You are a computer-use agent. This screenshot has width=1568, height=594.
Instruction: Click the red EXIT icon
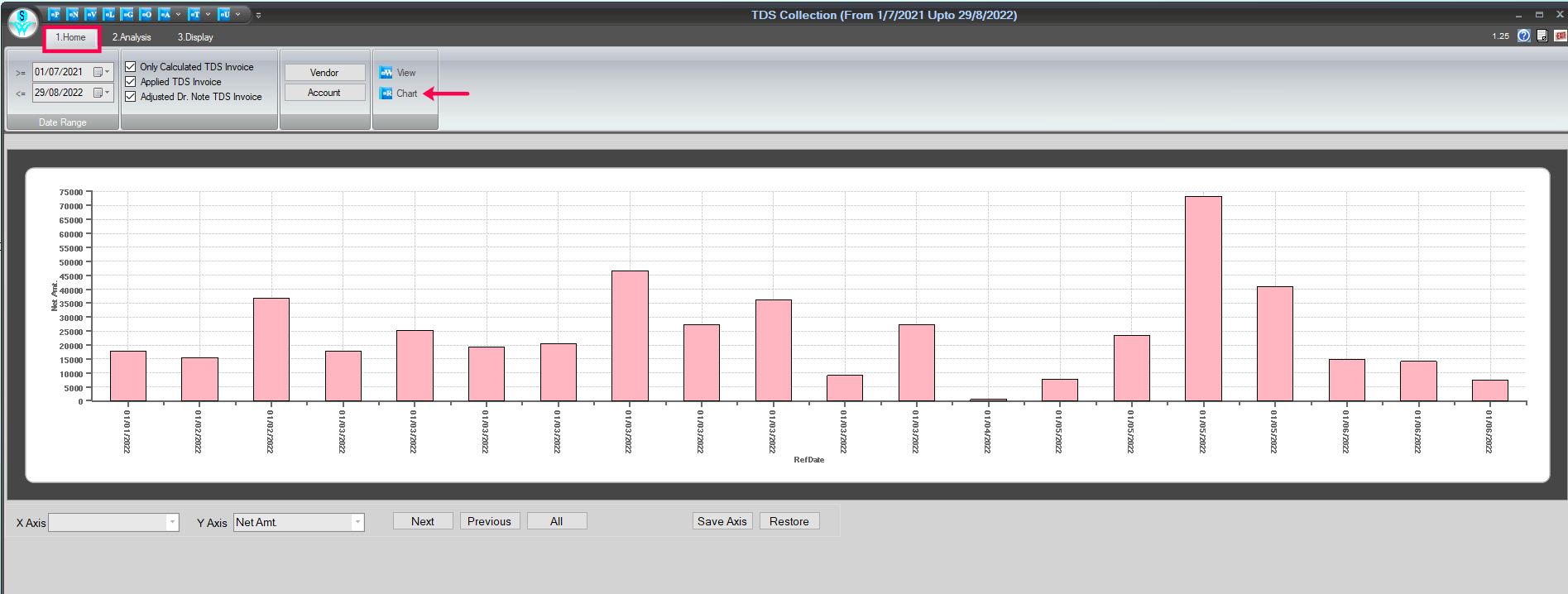(x=1561, y=36)
